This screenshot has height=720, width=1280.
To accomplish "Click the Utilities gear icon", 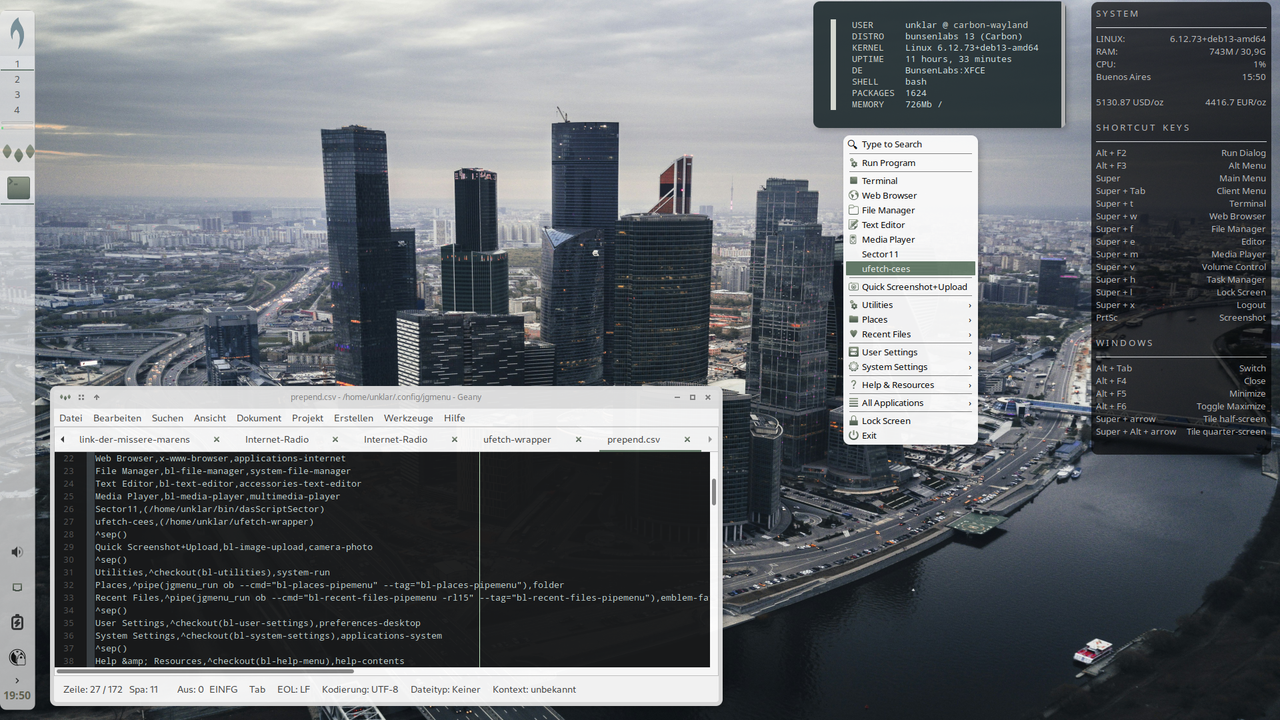I will point(853,305).
